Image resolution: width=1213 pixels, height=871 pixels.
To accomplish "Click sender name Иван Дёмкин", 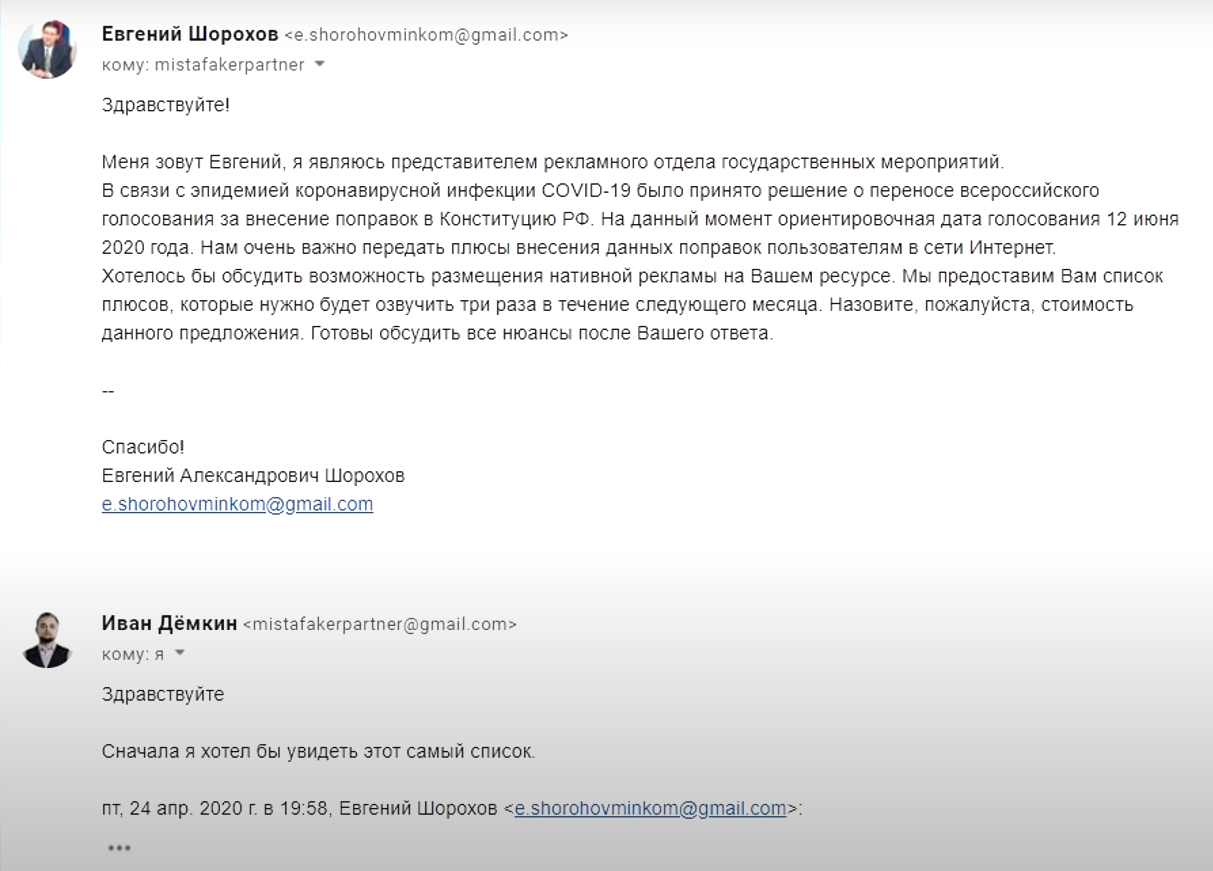I will [169, 624].
